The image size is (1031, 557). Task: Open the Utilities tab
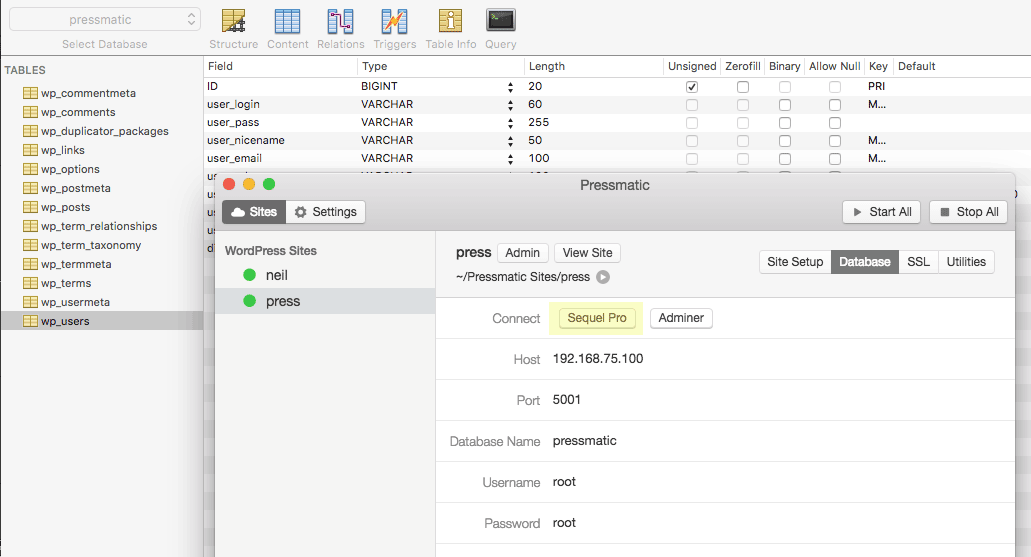(x=966, y=262)
